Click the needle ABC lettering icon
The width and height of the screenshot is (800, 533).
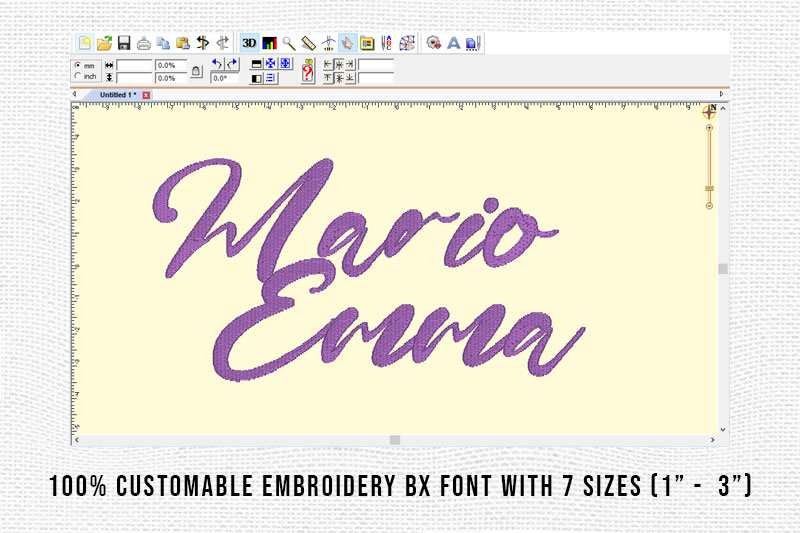pos(386,43)
